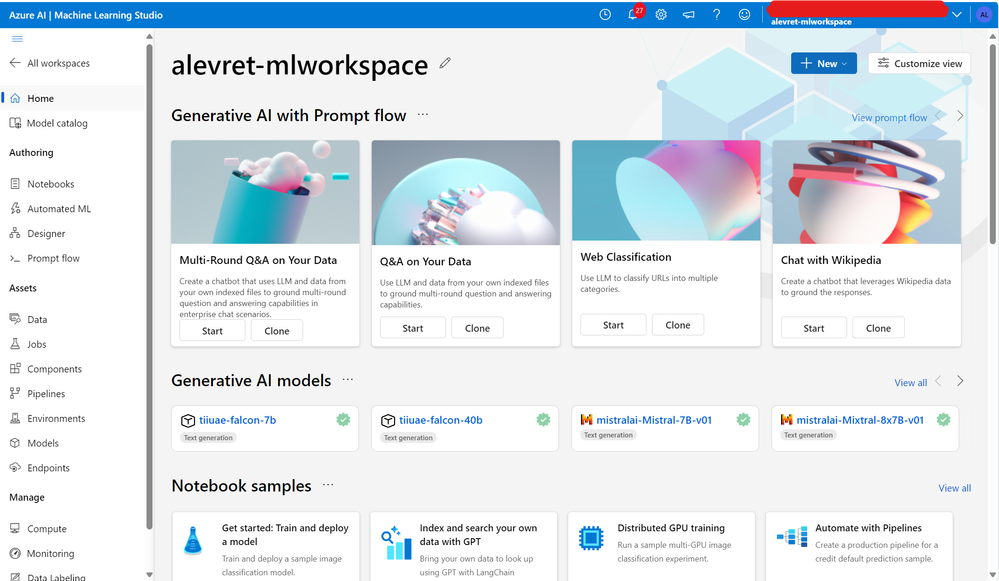Screen dimensions: 999x581
Task: Click the Prompt flow icon
Action: (x=15, y=258)
